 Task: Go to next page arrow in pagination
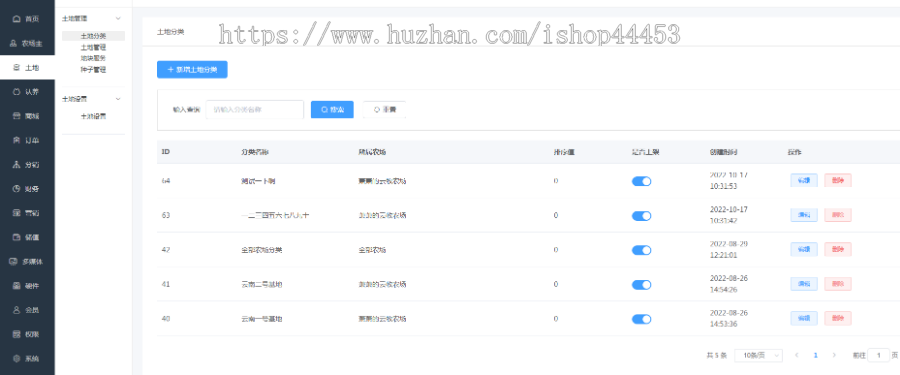834,355
